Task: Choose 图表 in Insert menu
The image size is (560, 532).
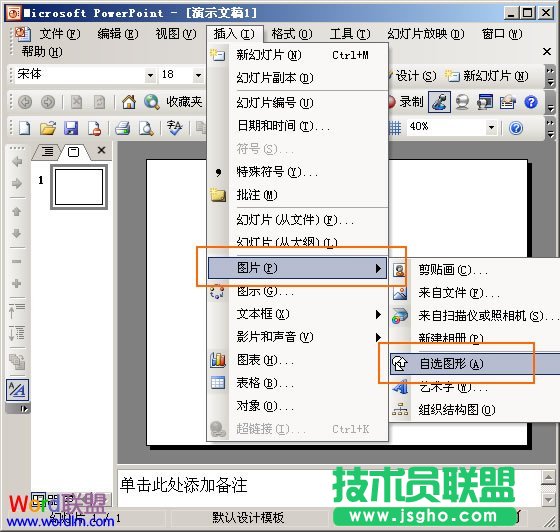Action: point(297,360)
